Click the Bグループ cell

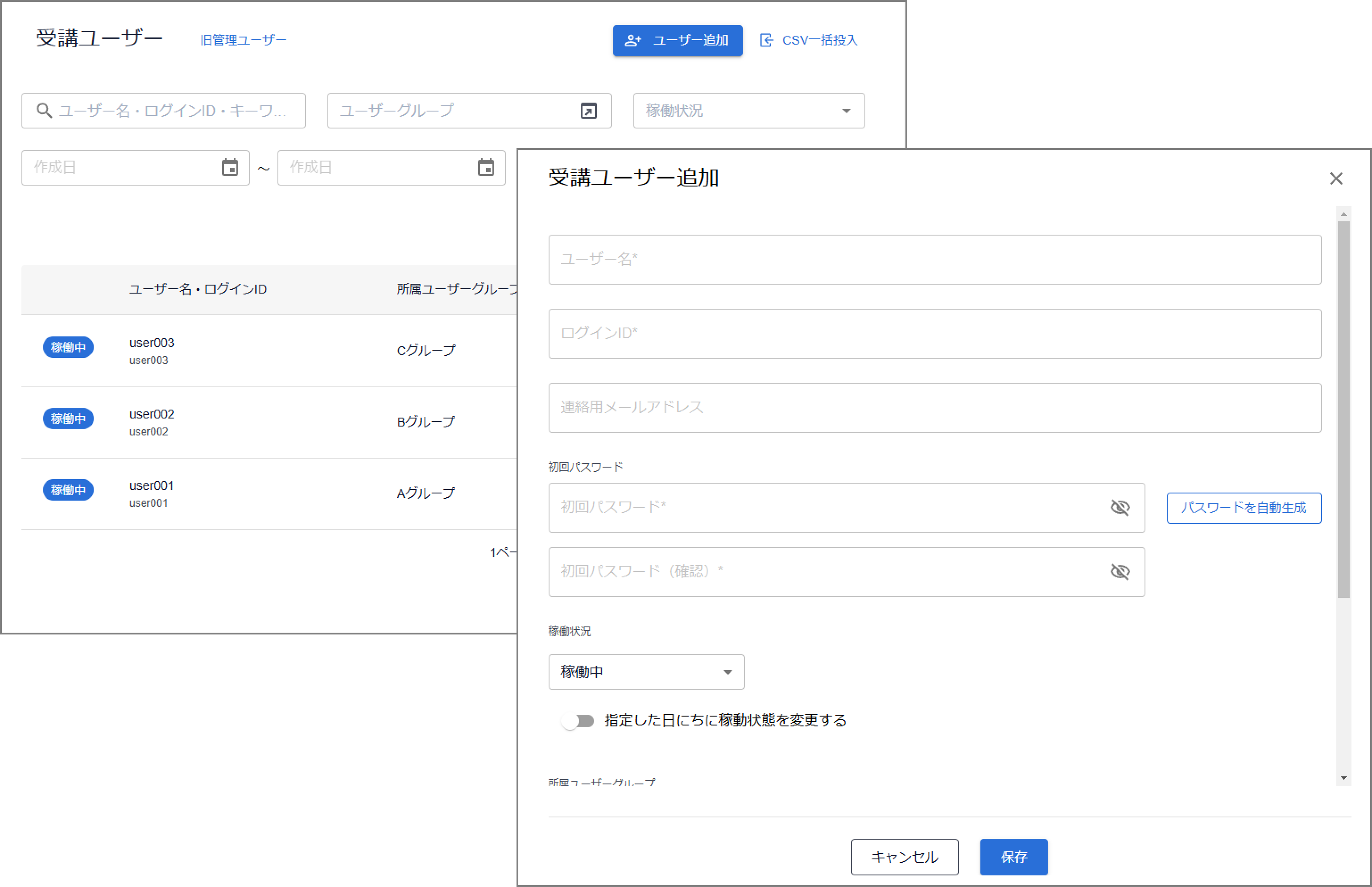click(426, 422)
